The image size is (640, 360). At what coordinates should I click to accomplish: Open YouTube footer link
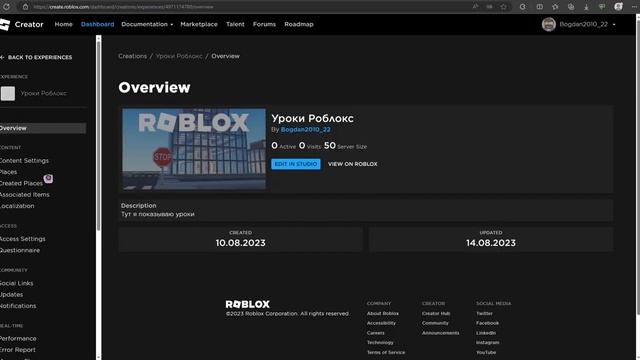(486, 352)
